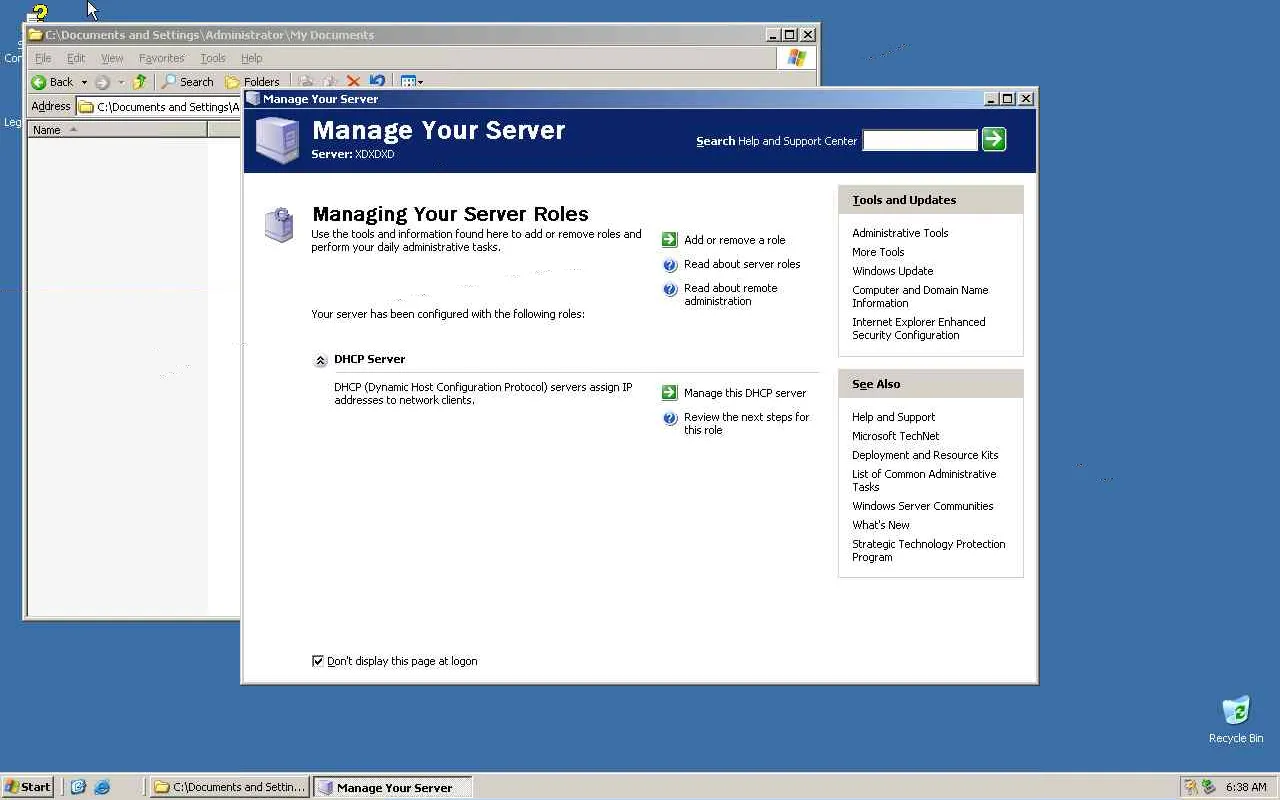The width and height of the screenshot is (1280, 800).
Task: Click the Add or remove a role link
Action: [735, 240]
